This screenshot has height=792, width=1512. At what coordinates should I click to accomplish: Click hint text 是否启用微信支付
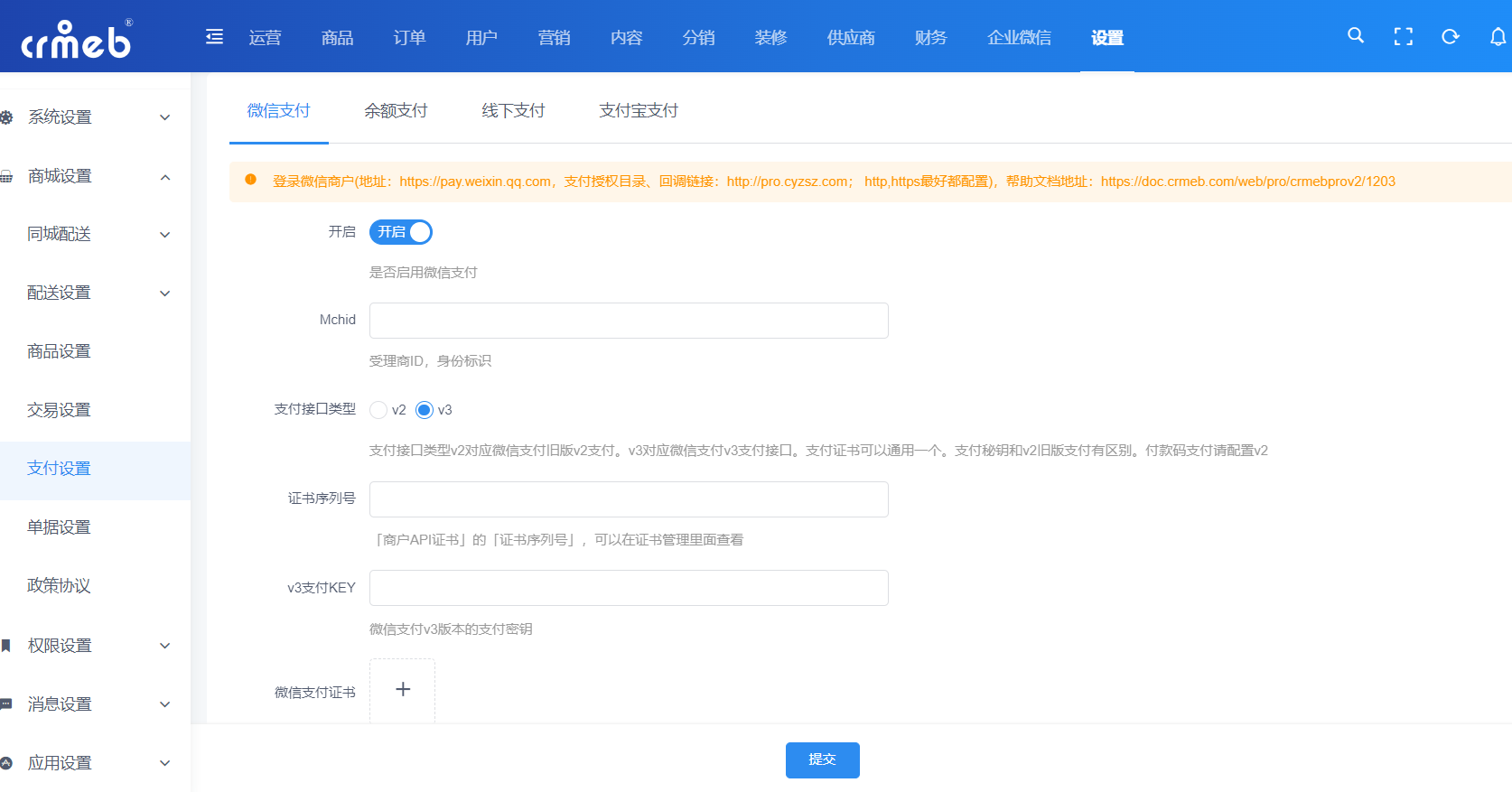[x=423, y=273]
